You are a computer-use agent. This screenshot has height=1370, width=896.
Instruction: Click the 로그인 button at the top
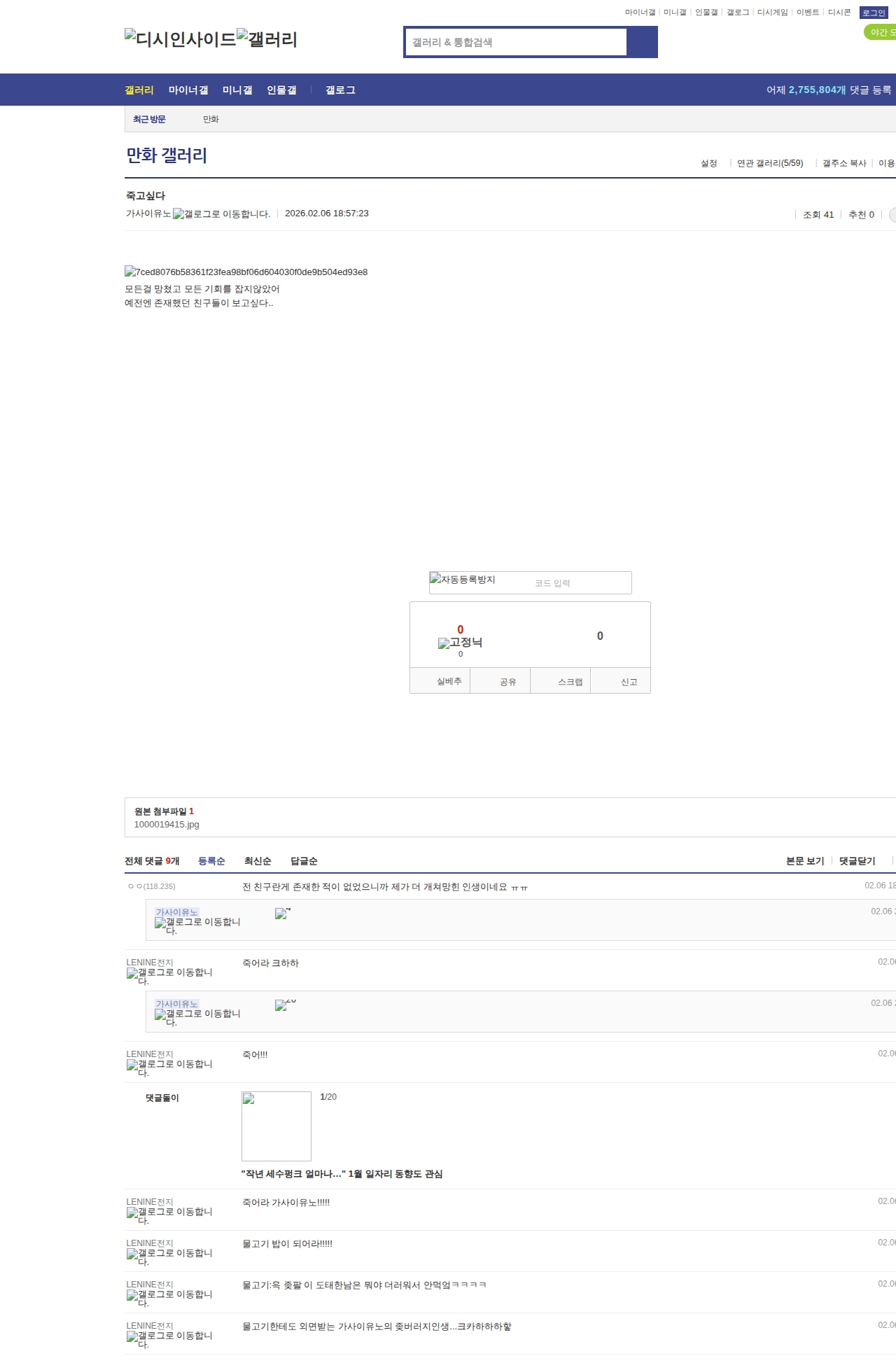point(874,13)
